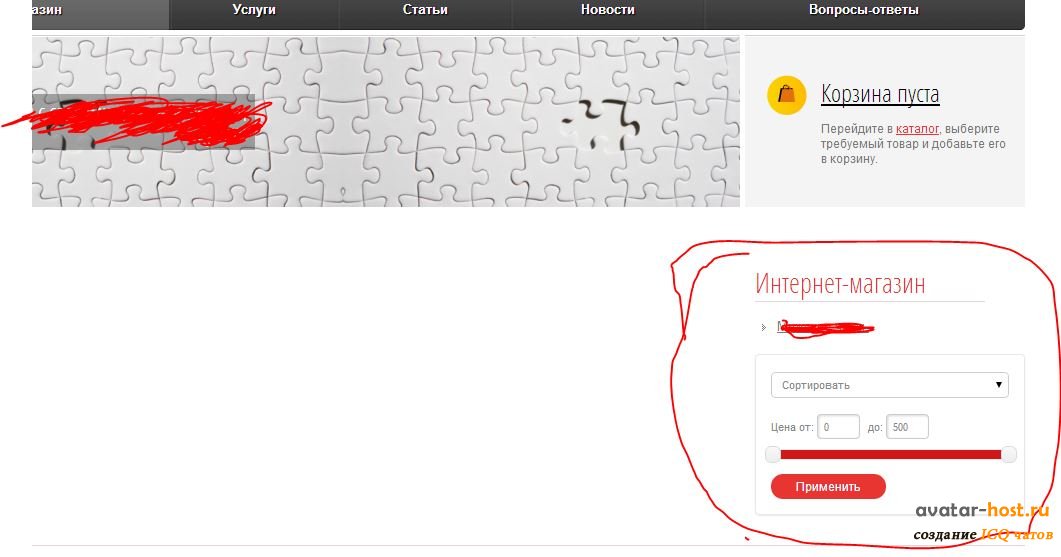The image size is (1061, 557).
Task: Open the Новости navigation item
Action: point(608,10)
